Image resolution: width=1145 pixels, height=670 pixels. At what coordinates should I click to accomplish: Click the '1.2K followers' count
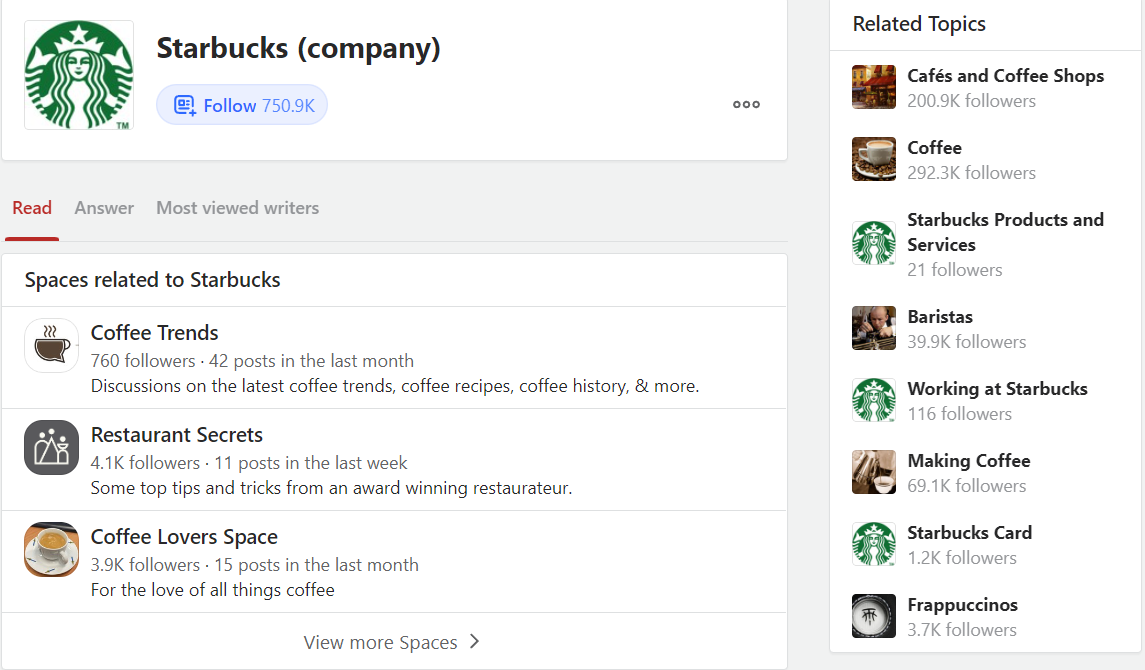[x=962, y=558]
